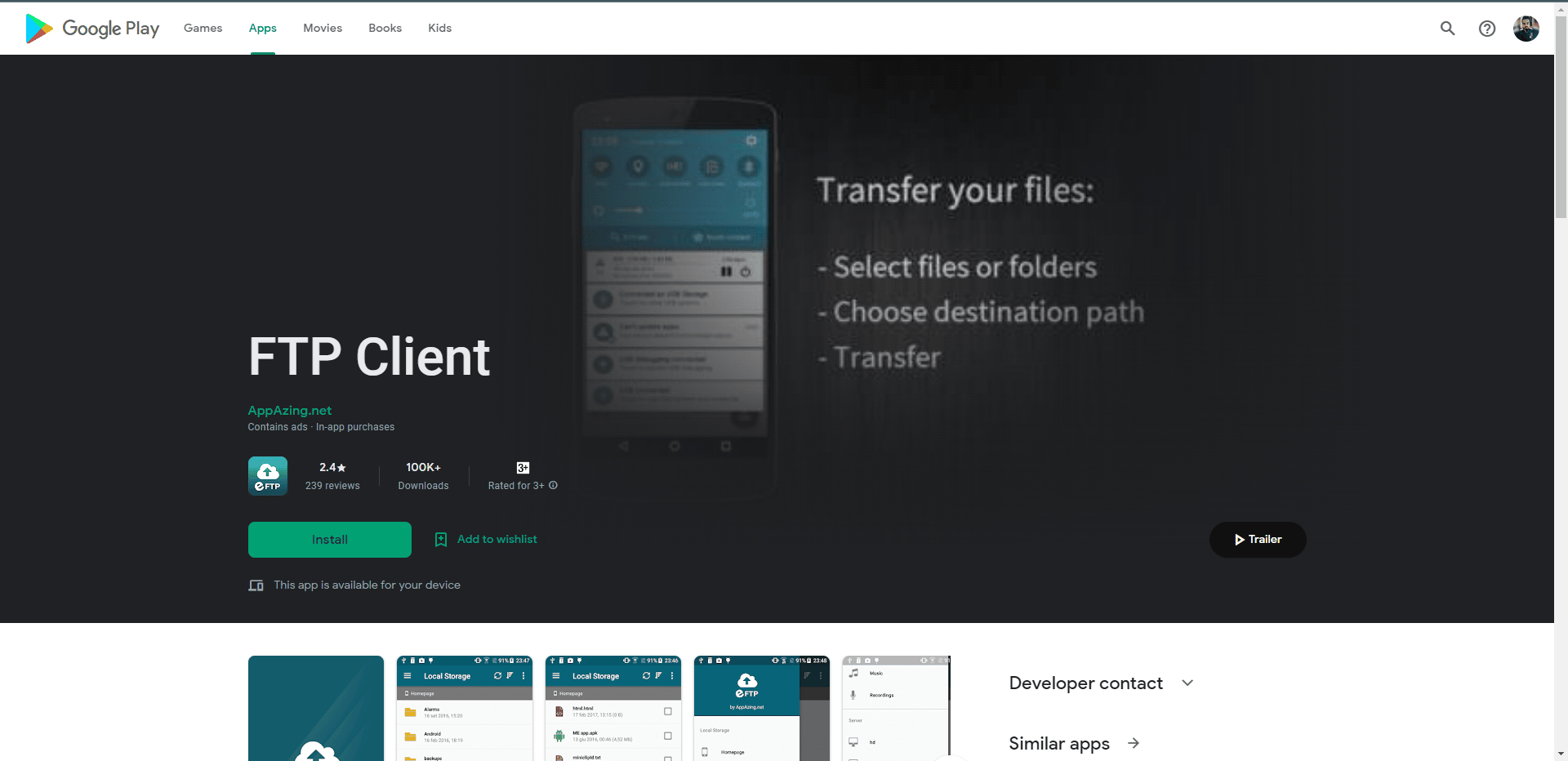Click 'This app is available for your device'
Image resolution: width=1568 pixels, height=761 pixels.
click(367, 585)
